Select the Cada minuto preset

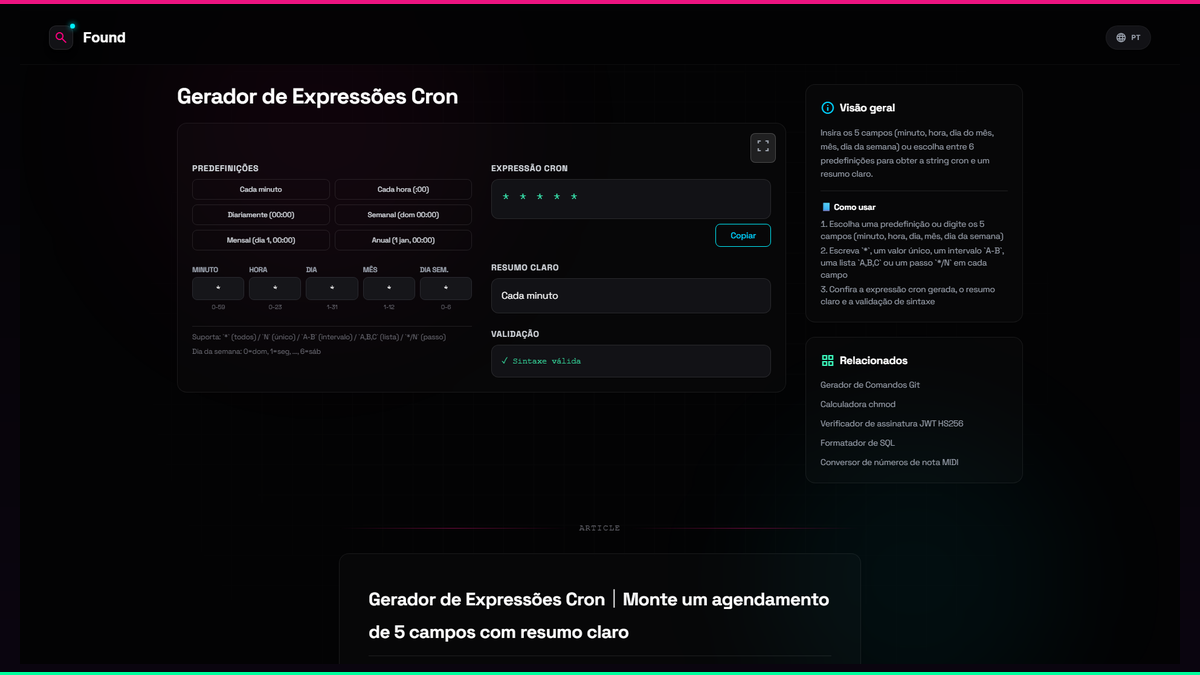tap(261, 189)
